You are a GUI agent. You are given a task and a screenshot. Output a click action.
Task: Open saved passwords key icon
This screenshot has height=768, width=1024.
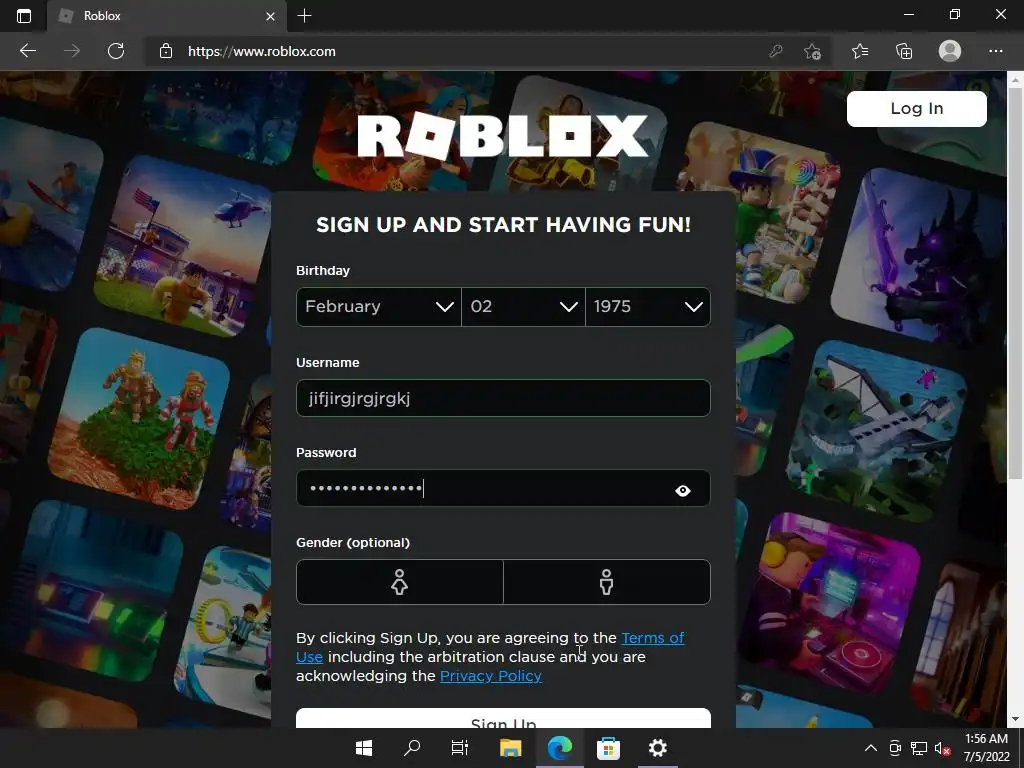pyautogui.click(x=775, y=51)
